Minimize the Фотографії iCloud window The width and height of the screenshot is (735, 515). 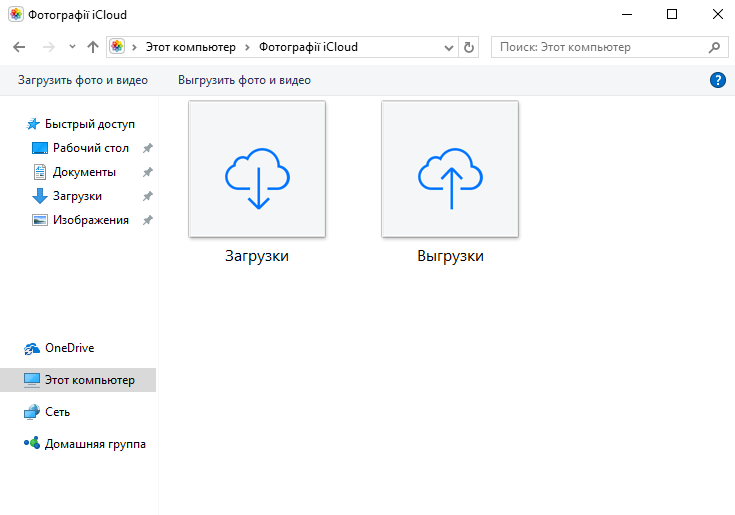(627, 15)
